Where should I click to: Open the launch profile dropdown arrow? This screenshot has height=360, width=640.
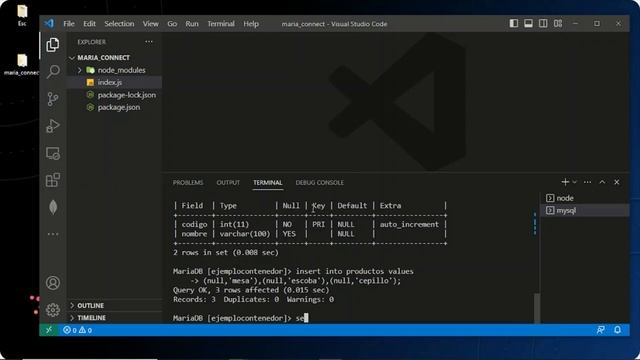[574, 182]
